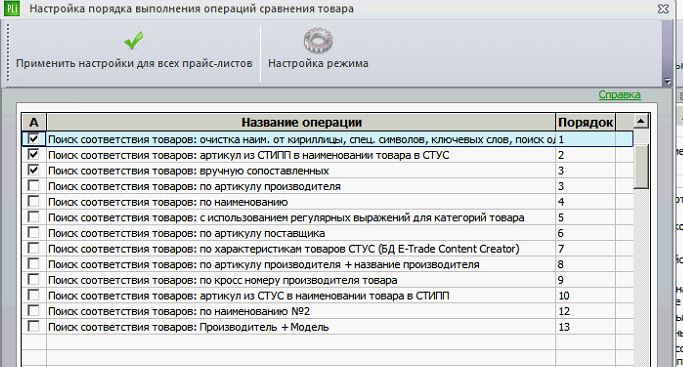Viewport: 683px width, 367px height.
Task: Click order value 2 in Порядок column
Action: click(x=561, y=155)
